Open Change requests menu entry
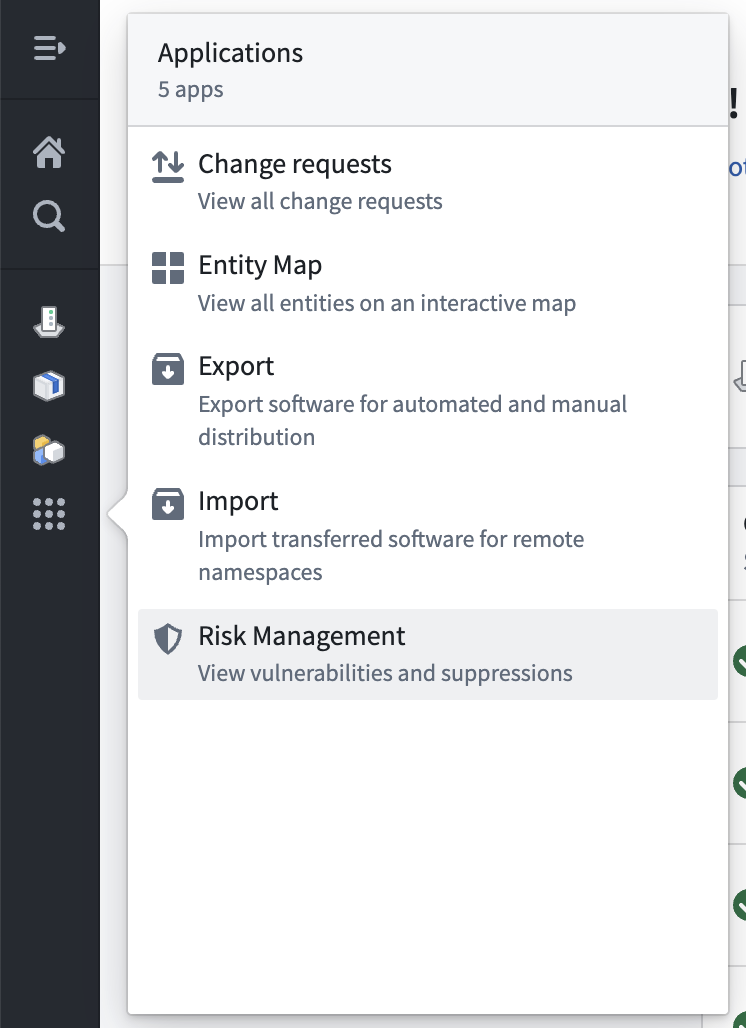This screenshot has height=1028, width=746. coord(428,182)
